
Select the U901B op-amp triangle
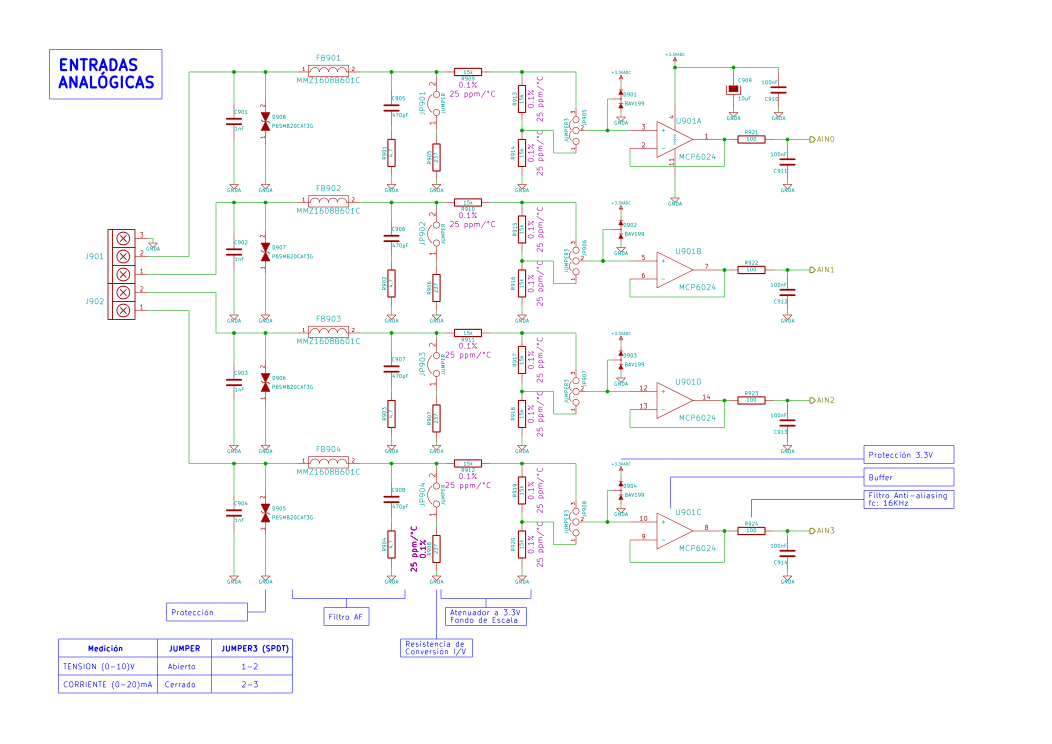pos(674,270)
